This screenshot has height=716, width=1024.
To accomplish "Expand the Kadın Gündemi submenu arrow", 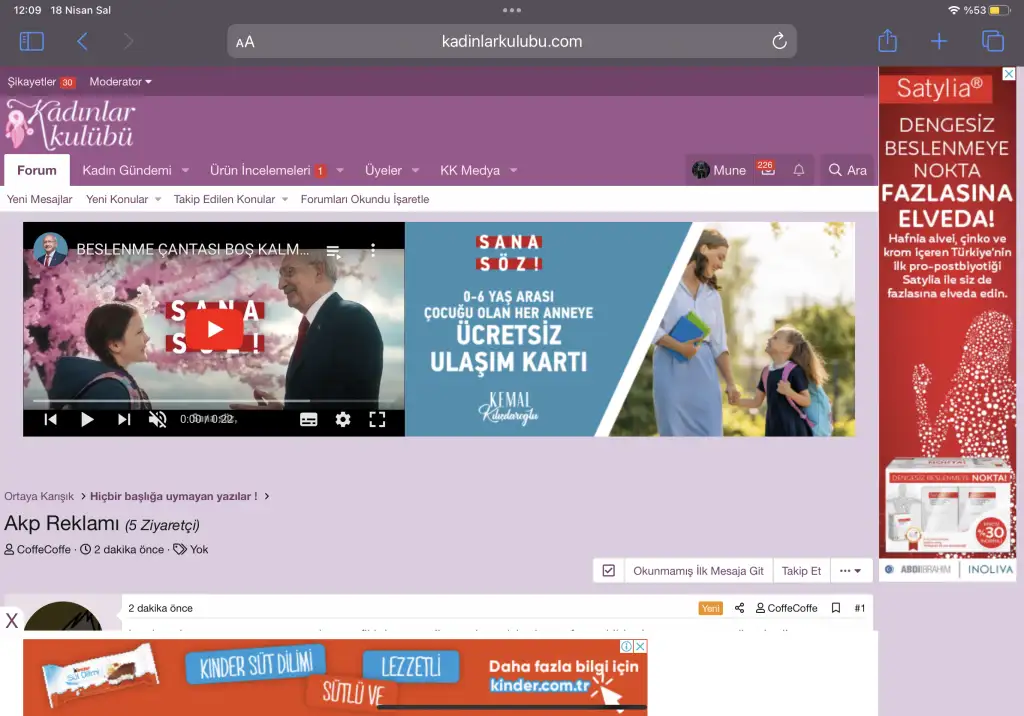I will point(185,171).
